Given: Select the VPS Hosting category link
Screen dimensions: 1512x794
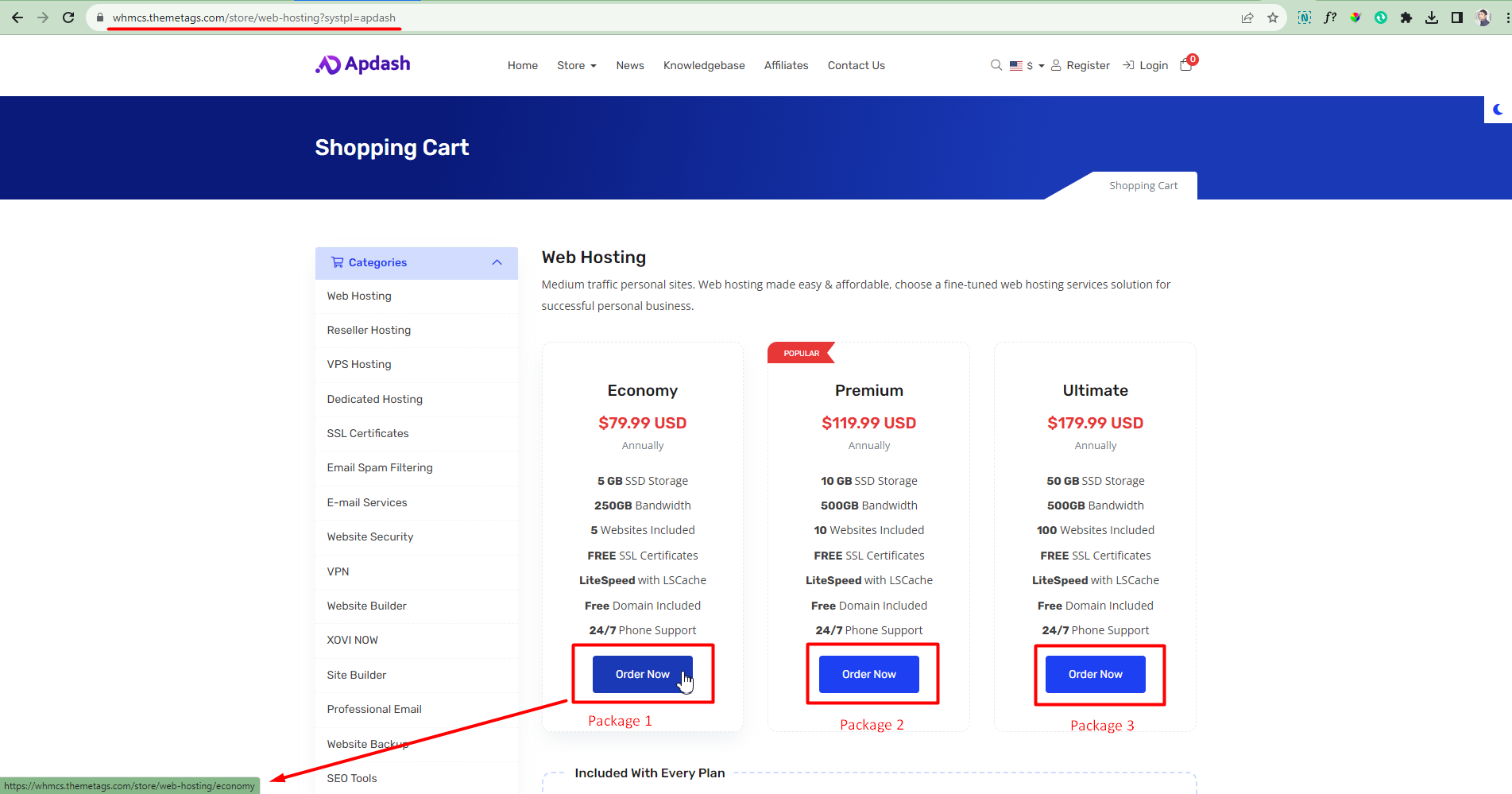Looking at the screenshot, I should tap(358, 364).
